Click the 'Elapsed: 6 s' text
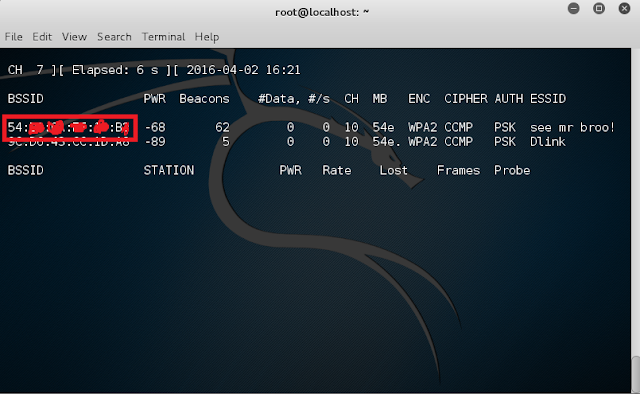 coord(115,70)
